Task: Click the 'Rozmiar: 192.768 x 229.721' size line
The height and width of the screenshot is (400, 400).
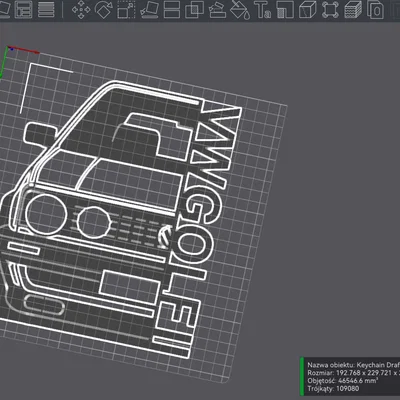Action: click(353, 373)
